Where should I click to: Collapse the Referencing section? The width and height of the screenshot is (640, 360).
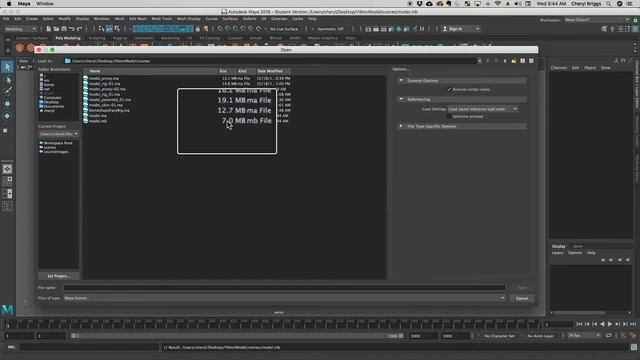click(401, 99)
